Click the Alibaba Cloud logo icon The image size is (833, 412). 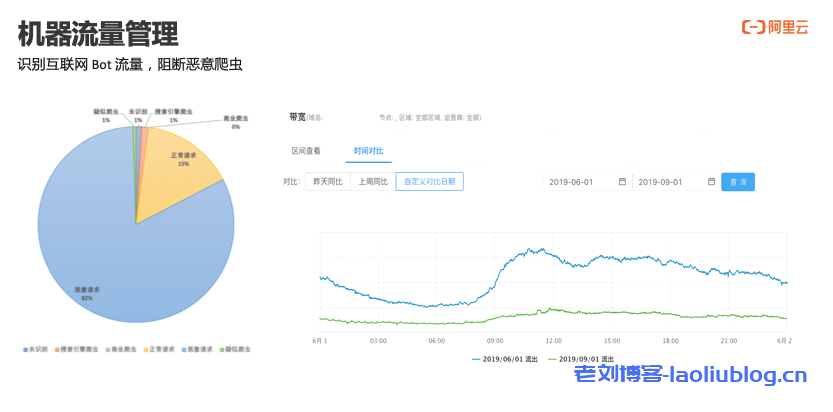tap(753, 27)
